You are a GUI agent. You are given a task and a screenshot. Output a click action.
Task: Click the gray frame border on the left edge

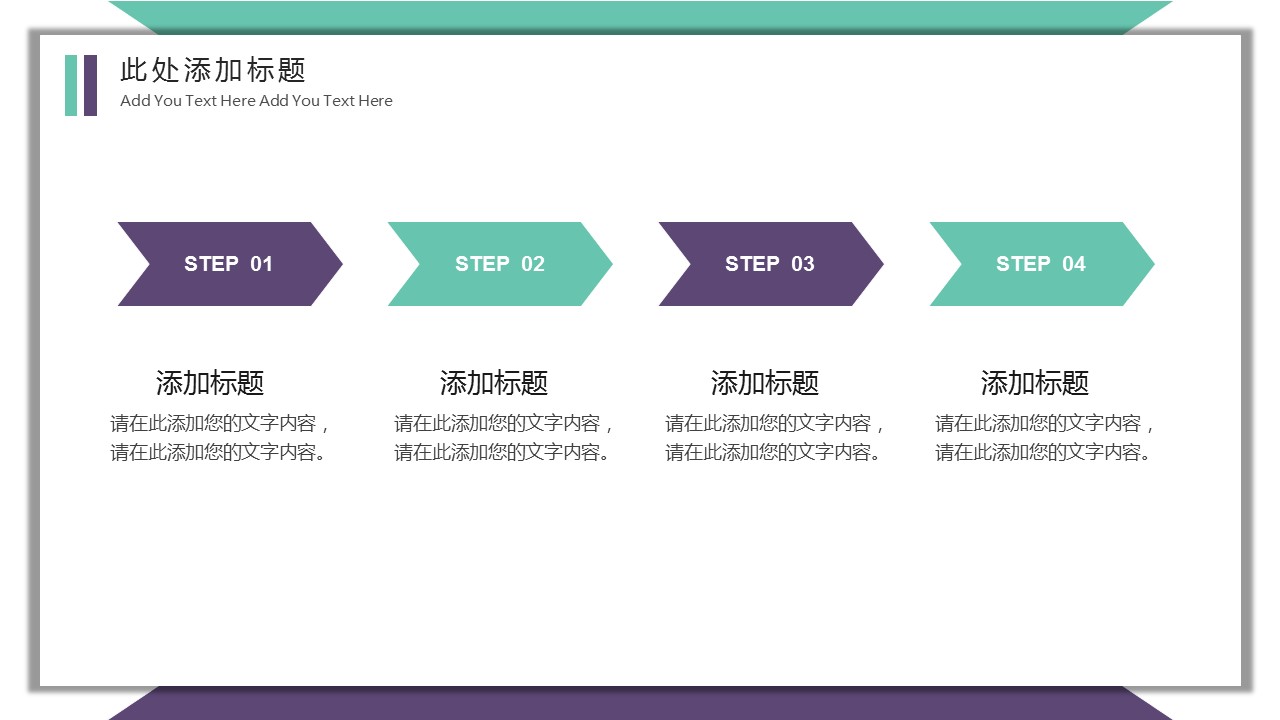click(x=34, y=360)
